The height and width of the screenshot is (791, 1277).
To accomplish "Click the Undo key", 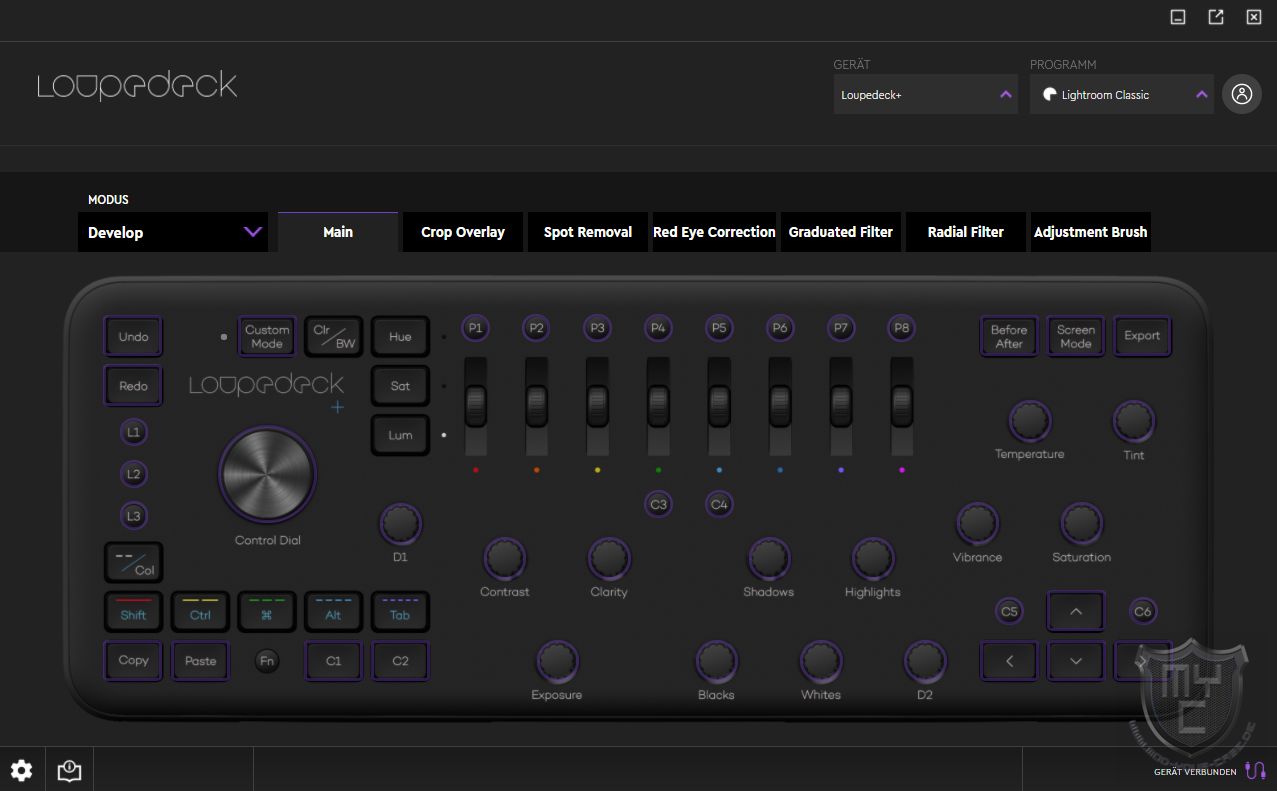I will (133, 336).
